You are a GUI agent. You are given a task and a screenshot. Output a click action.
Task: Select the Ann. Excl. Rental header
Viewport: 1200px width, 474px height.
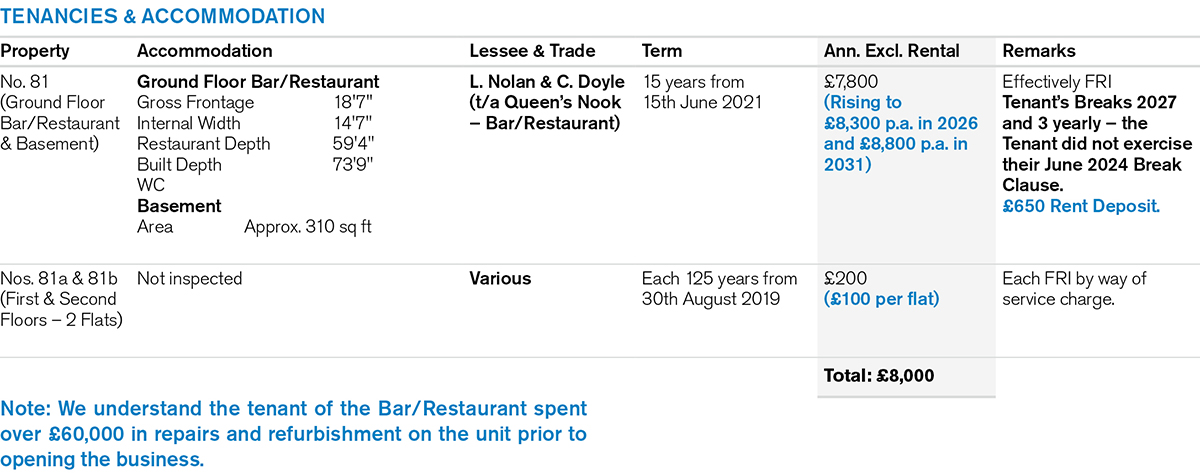(891, 51)
